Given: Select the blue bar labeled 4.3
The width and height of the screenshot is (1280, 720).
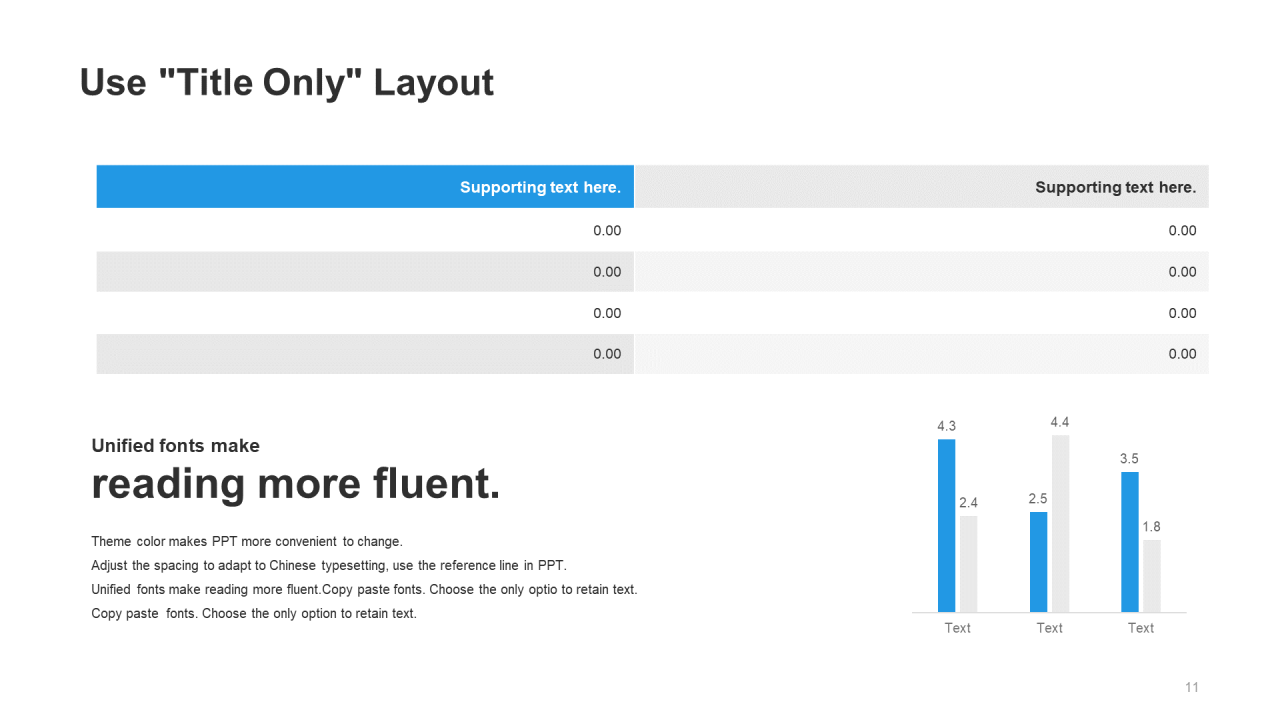Looking at the screenshot, I should 946,526.
